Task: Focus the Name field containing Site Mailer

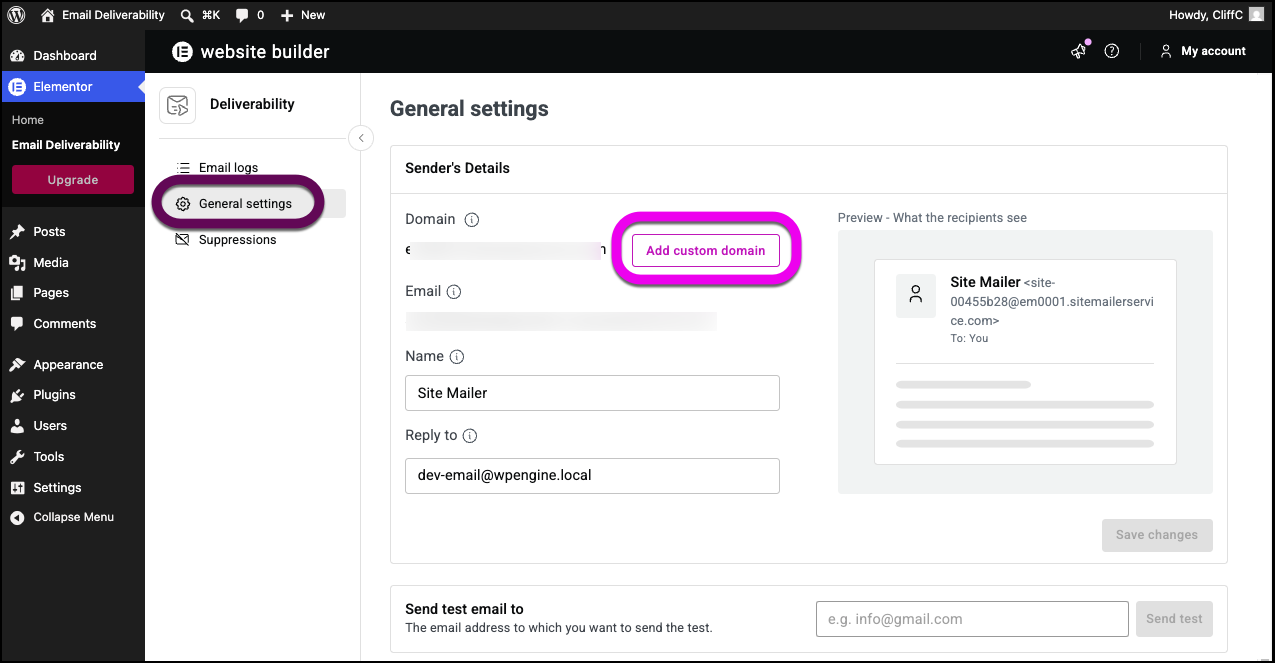Action: click(592, 393)
